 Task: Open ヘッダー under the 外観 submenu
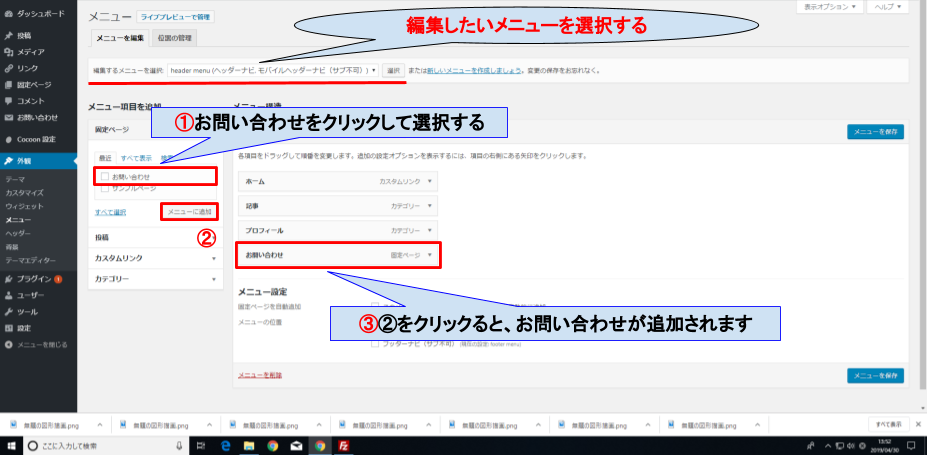click(18, 233)
